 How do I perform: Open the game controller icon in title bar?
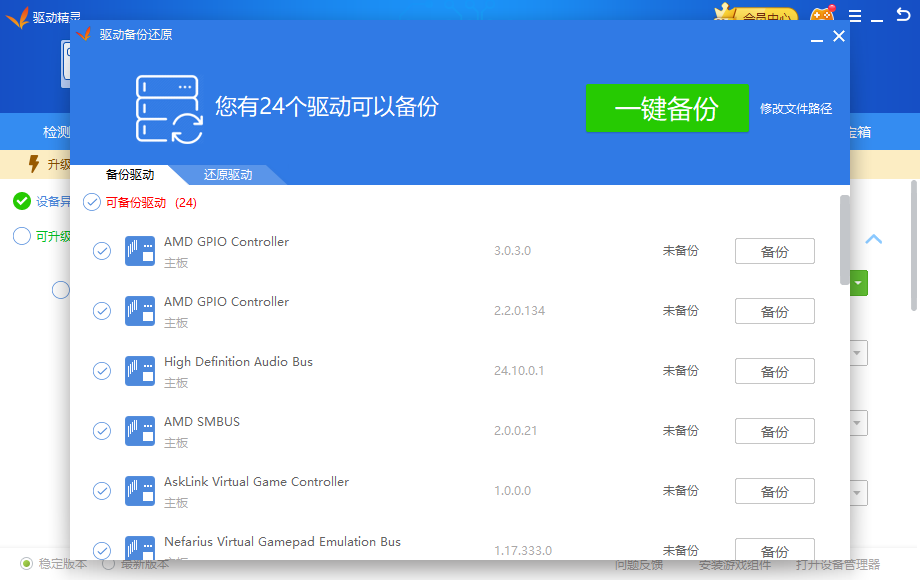click(822, 16)
